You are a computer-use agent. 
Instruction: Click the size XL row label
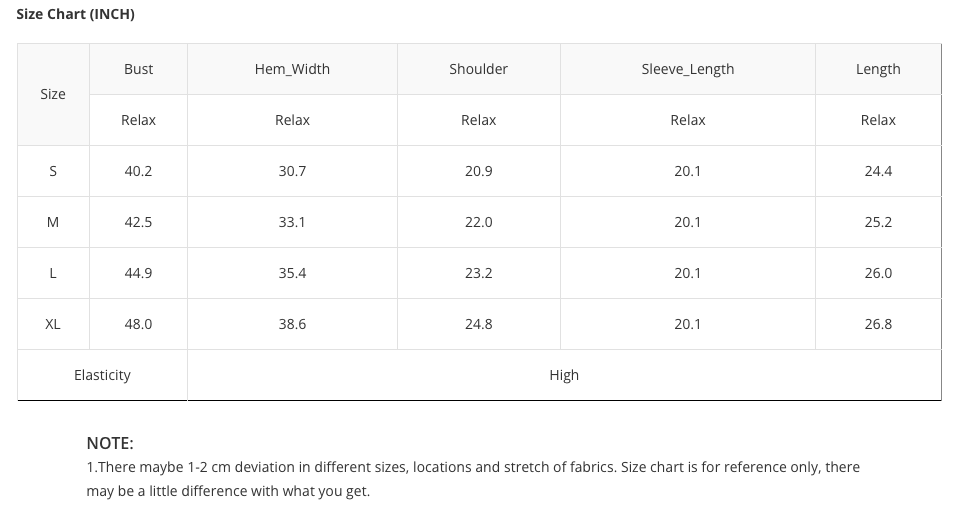click(53, 324)
